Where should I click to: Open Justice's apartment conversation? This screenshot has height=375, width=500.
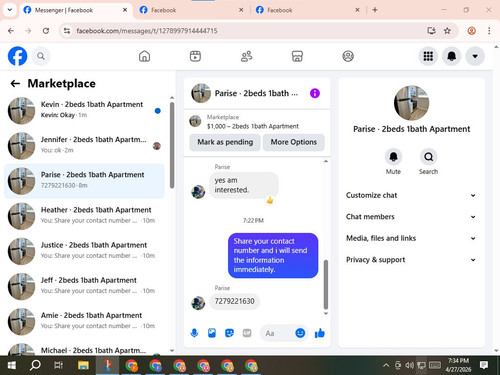(x=84, y=251)
